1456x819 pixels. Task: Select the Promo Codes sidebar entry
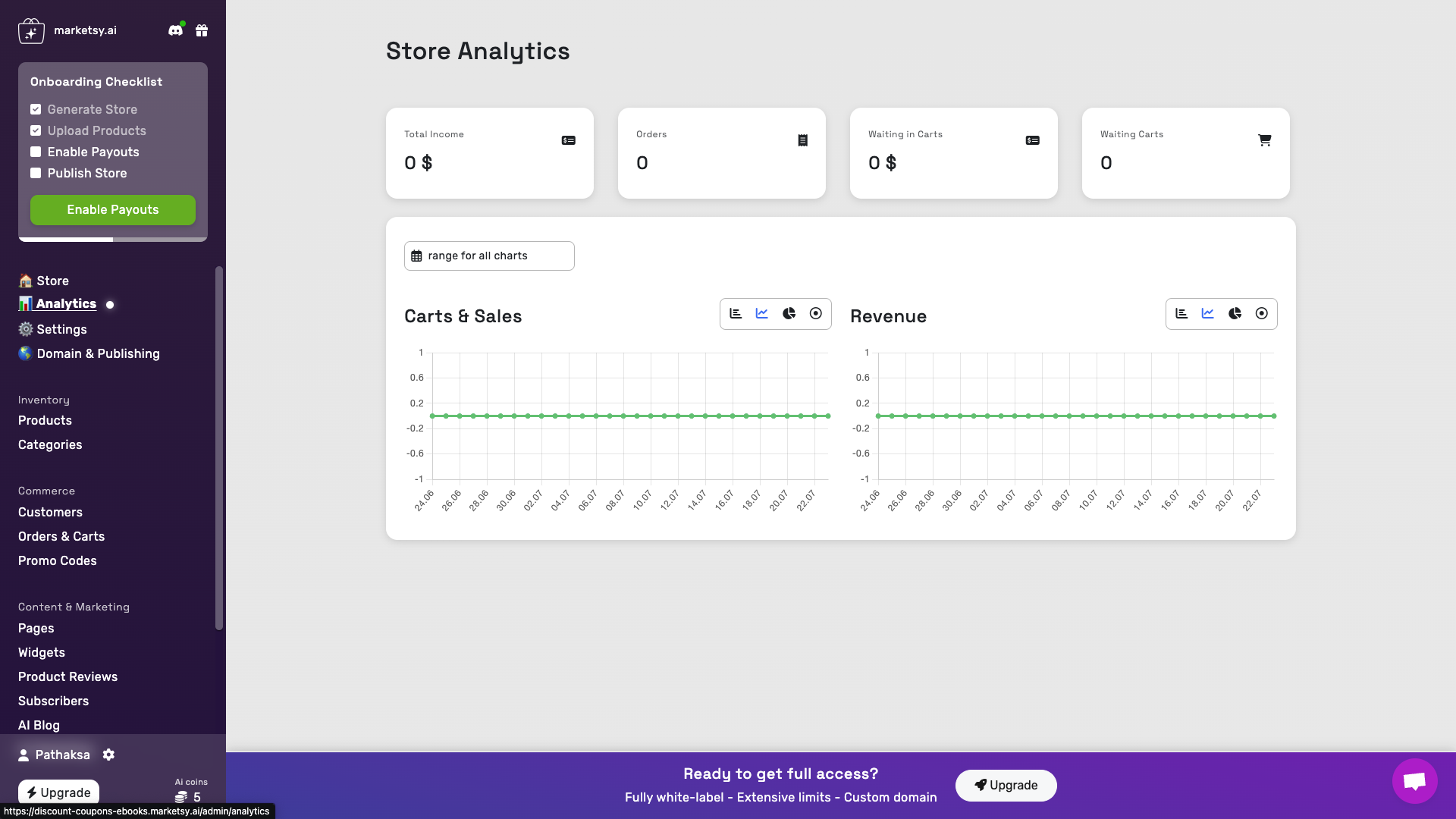point(57,560)
